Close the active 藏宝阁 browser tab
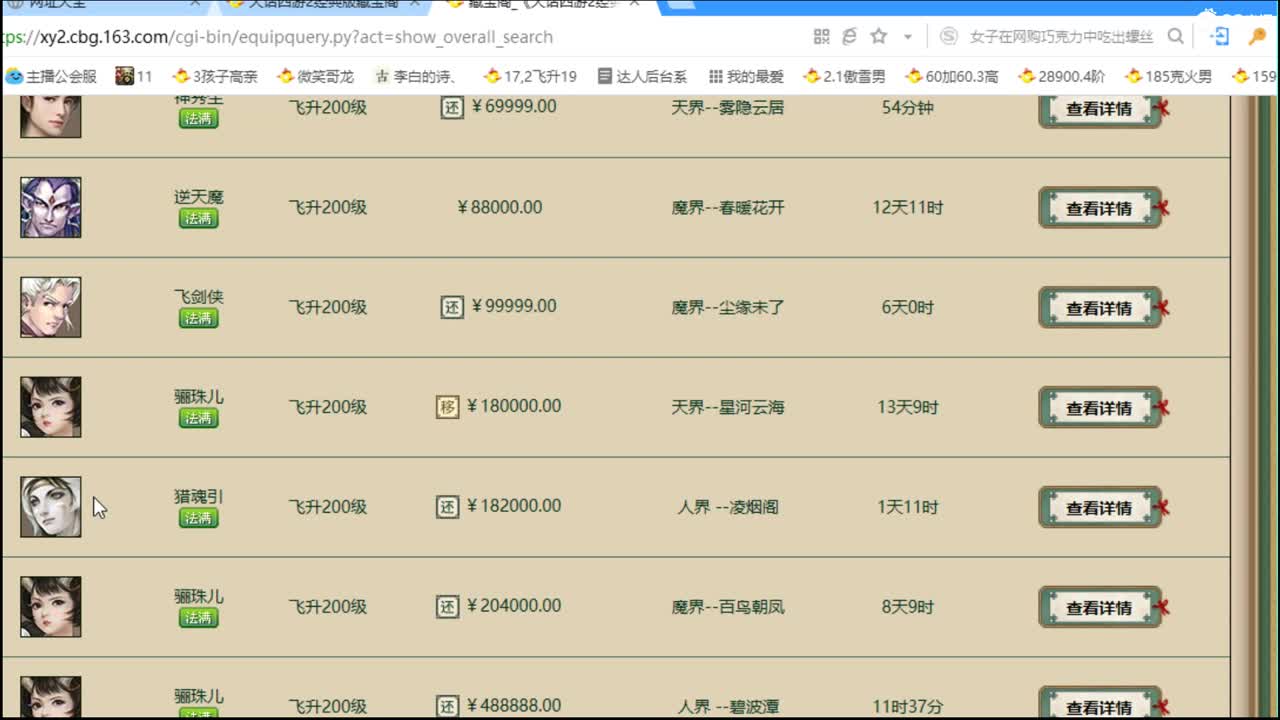The height and width of the screenshot is (720, 1280). (x=634, y=4)
